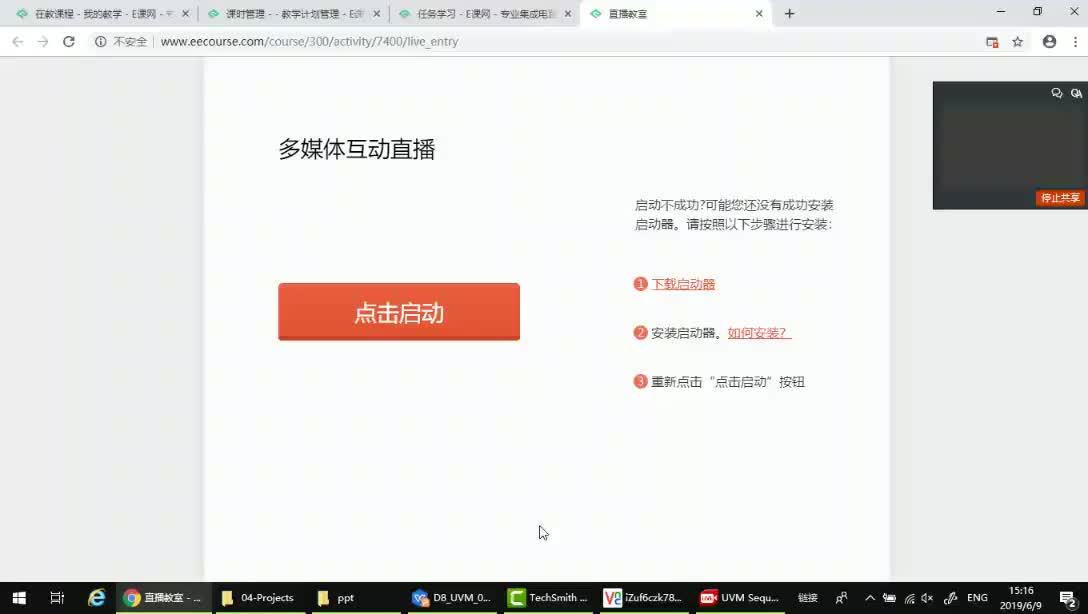Switch to the UVM Sequ... taskbar app
Viewport: 1088px width, 614px height.
click(740, 597)
